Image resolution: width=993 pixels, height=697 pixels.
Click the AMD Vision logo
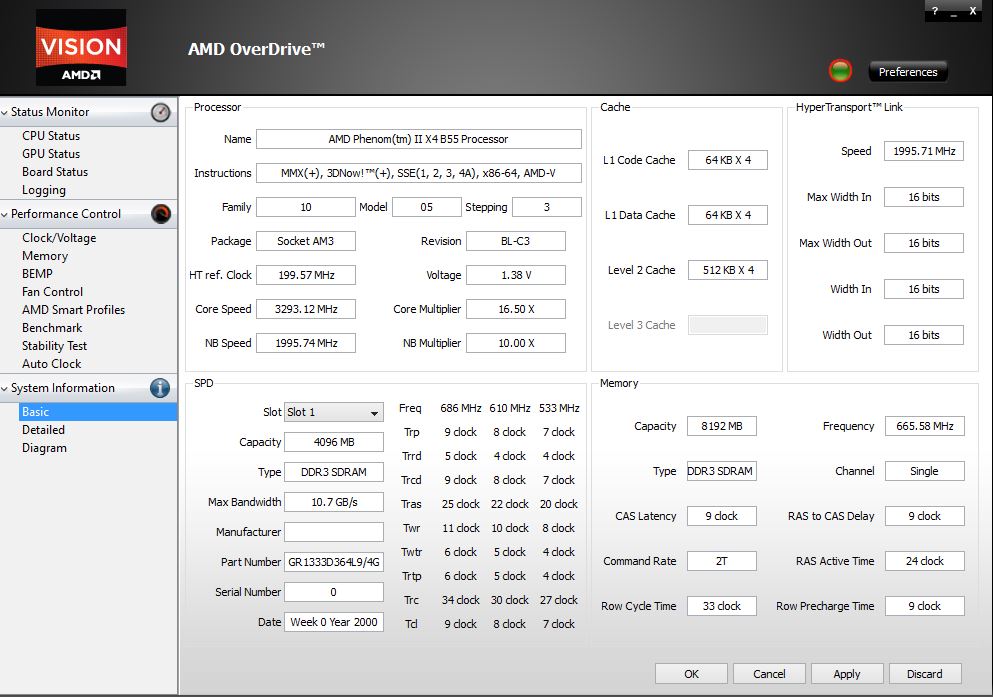81,47
